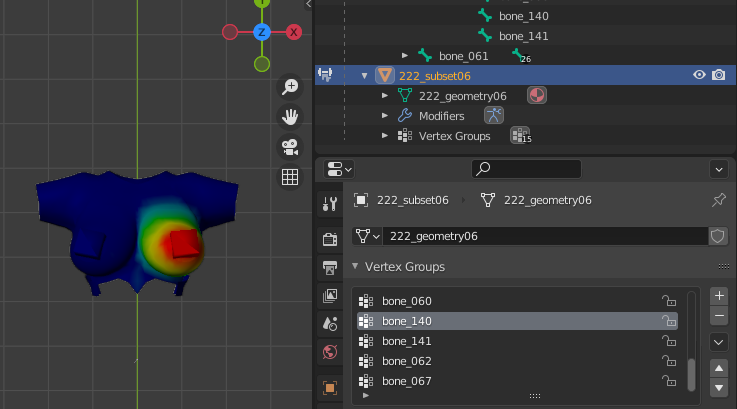
Task: Open the mesh data browse dropdown
Action: click(x=367, y=236)
